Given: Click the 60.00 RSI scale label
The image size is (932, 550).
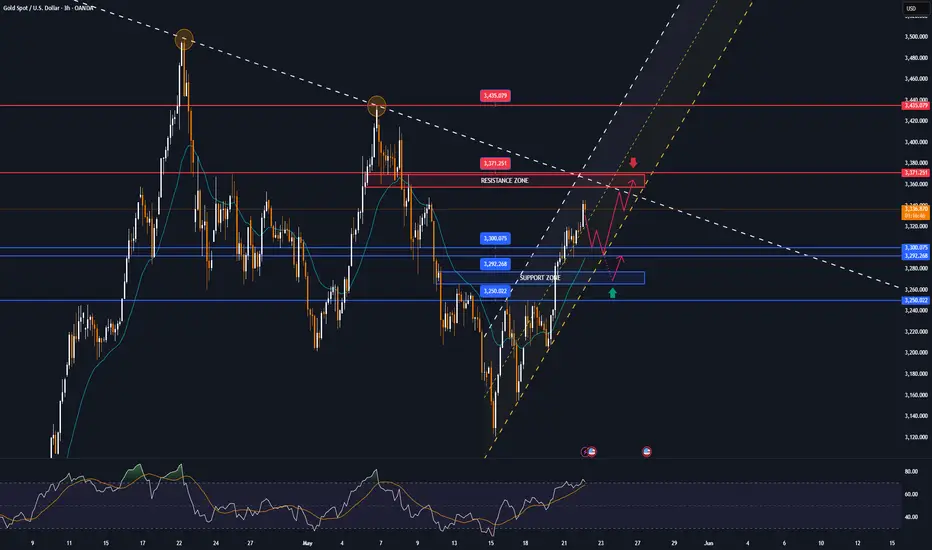Looking at the screenshot, I should 911,494.
